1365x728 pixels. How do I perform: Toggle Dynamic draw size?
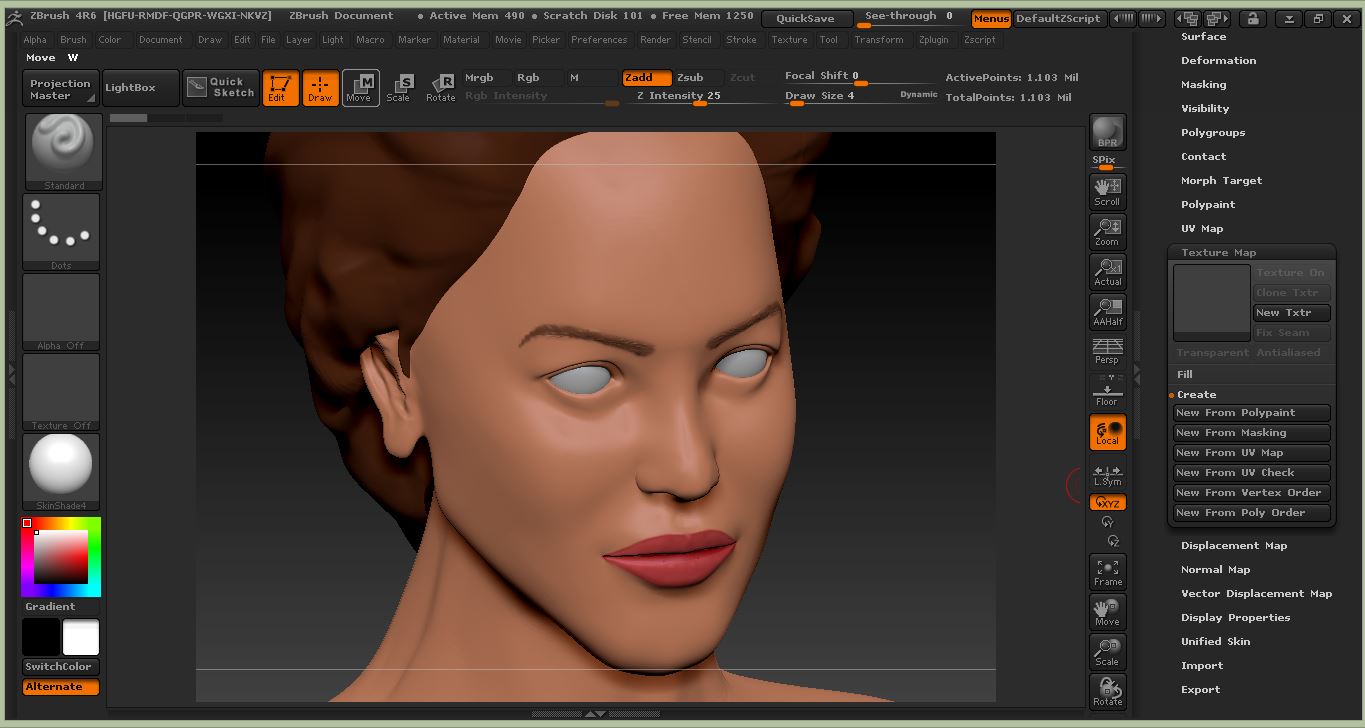click(918, 95)
